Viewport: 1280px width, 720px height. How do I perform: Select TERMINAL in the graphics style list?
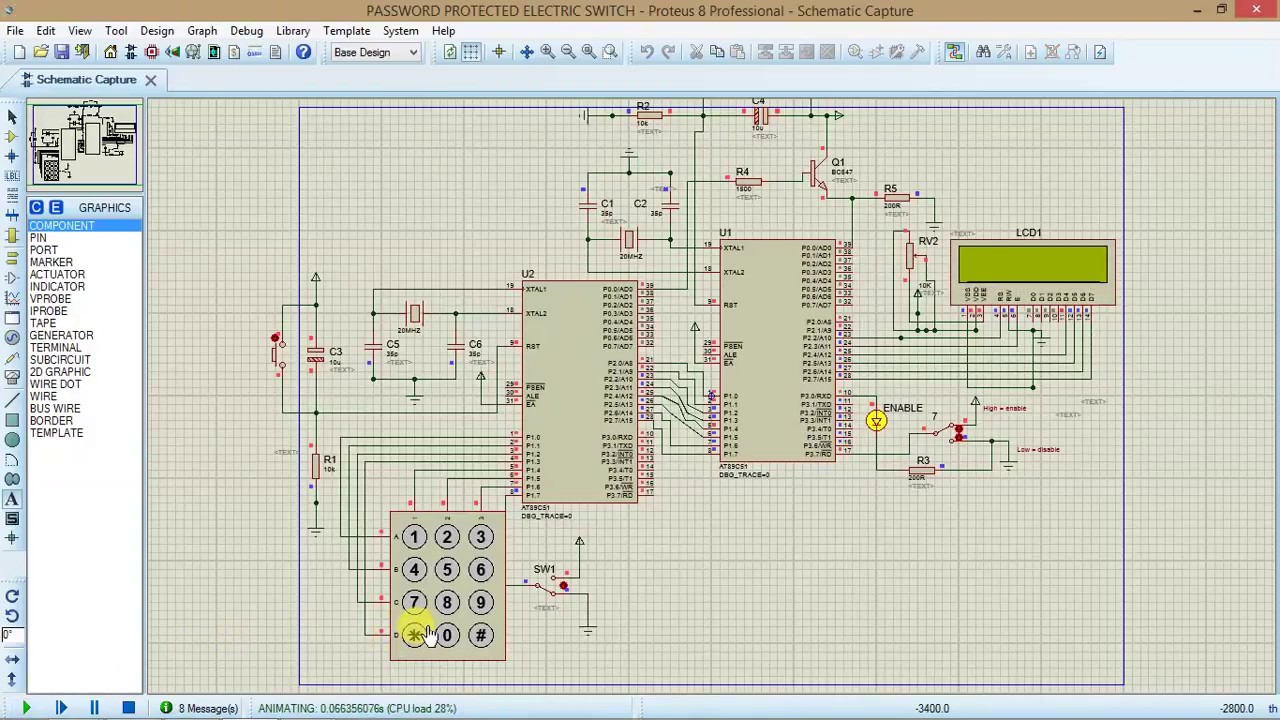point(56,348)
